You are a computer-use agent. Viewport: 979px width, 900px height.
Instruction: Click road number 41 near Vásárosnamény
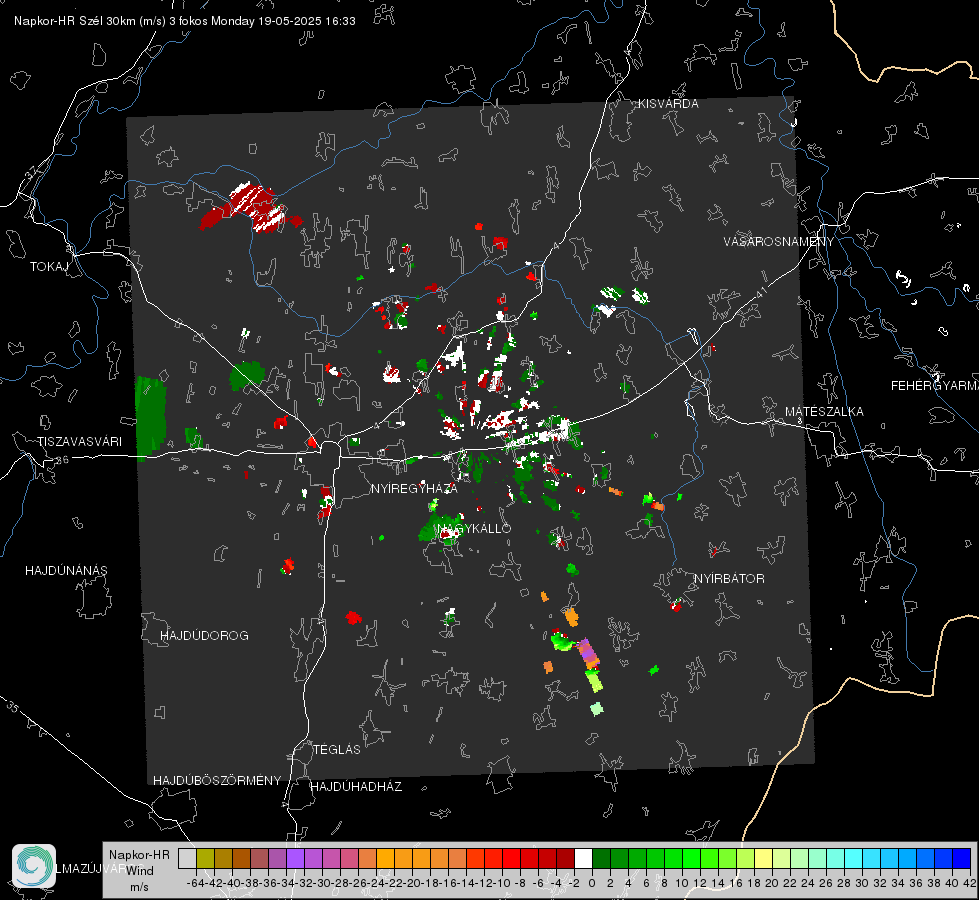point(761,292)
